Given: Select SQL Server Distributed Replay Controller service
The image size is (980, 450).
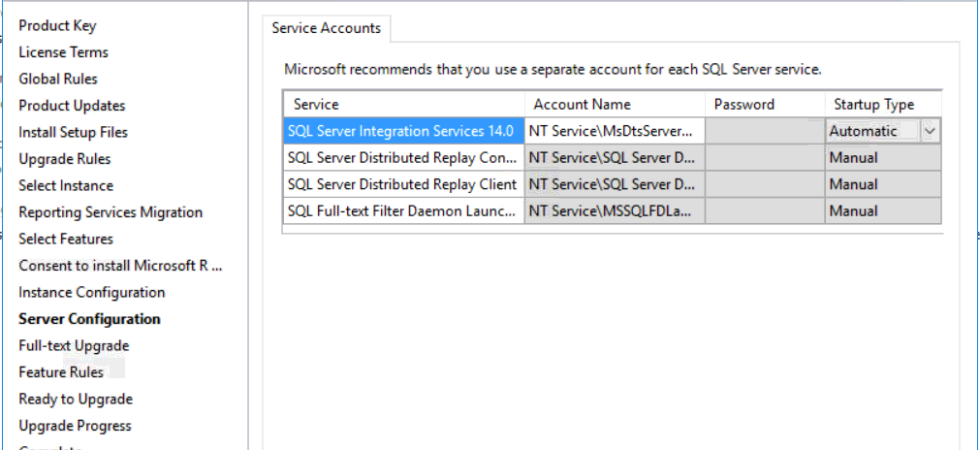Looking at the screenshot, I should (x=402, y=158).
